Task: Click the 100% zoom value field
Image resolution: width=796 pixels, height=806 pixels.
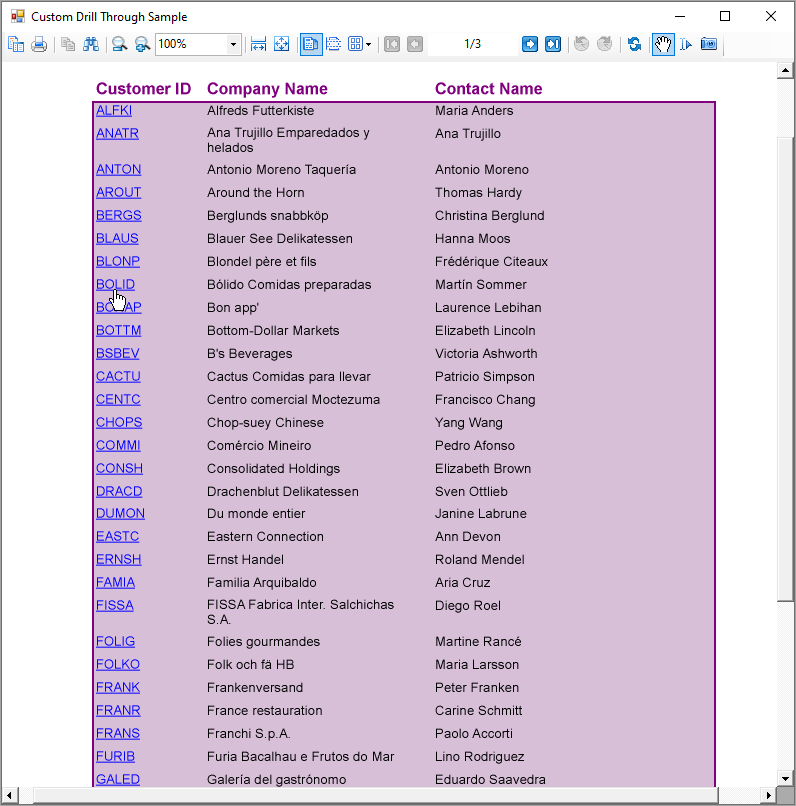Action: point(192,44)
